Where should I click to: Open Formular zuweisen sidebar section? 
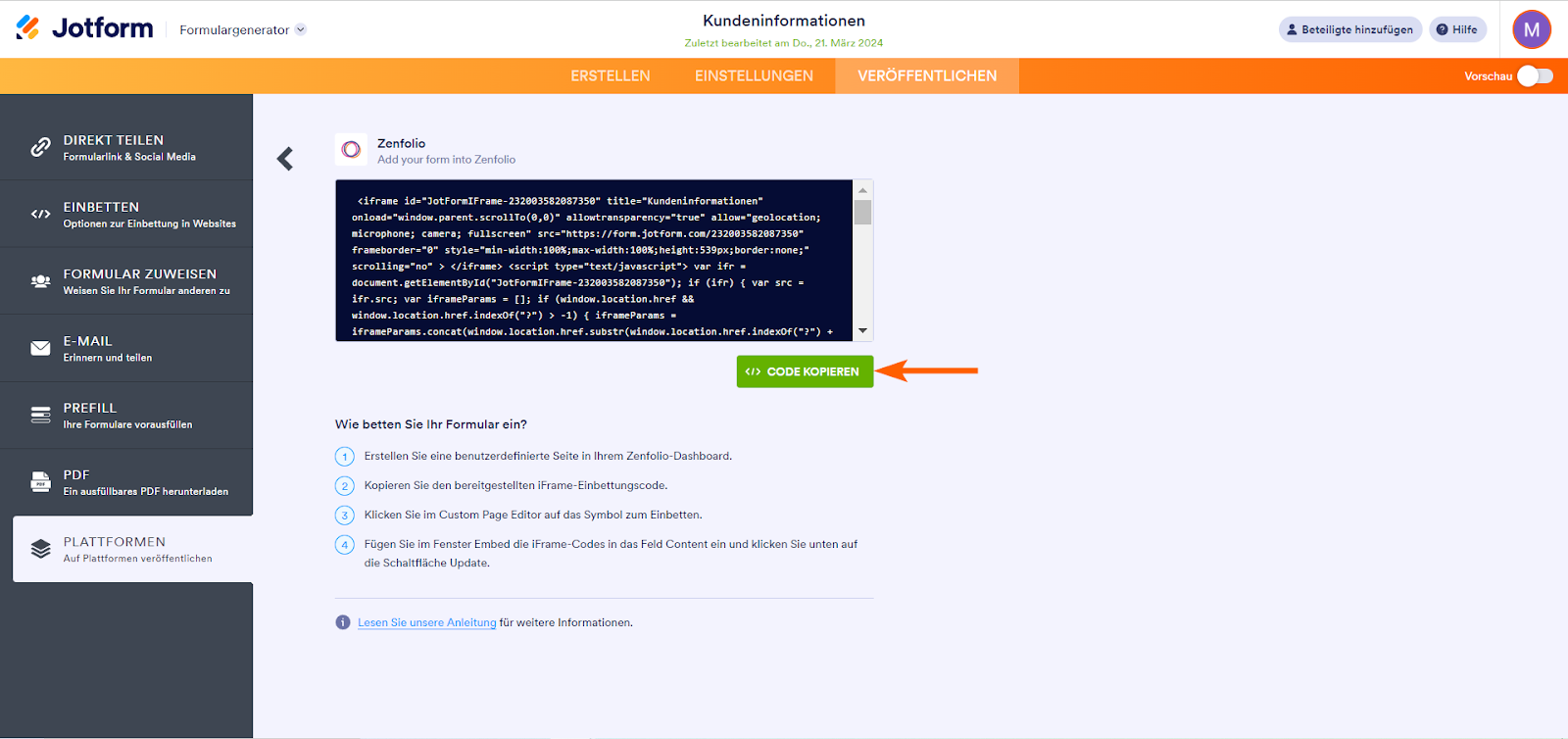click(x=126, y=281)
